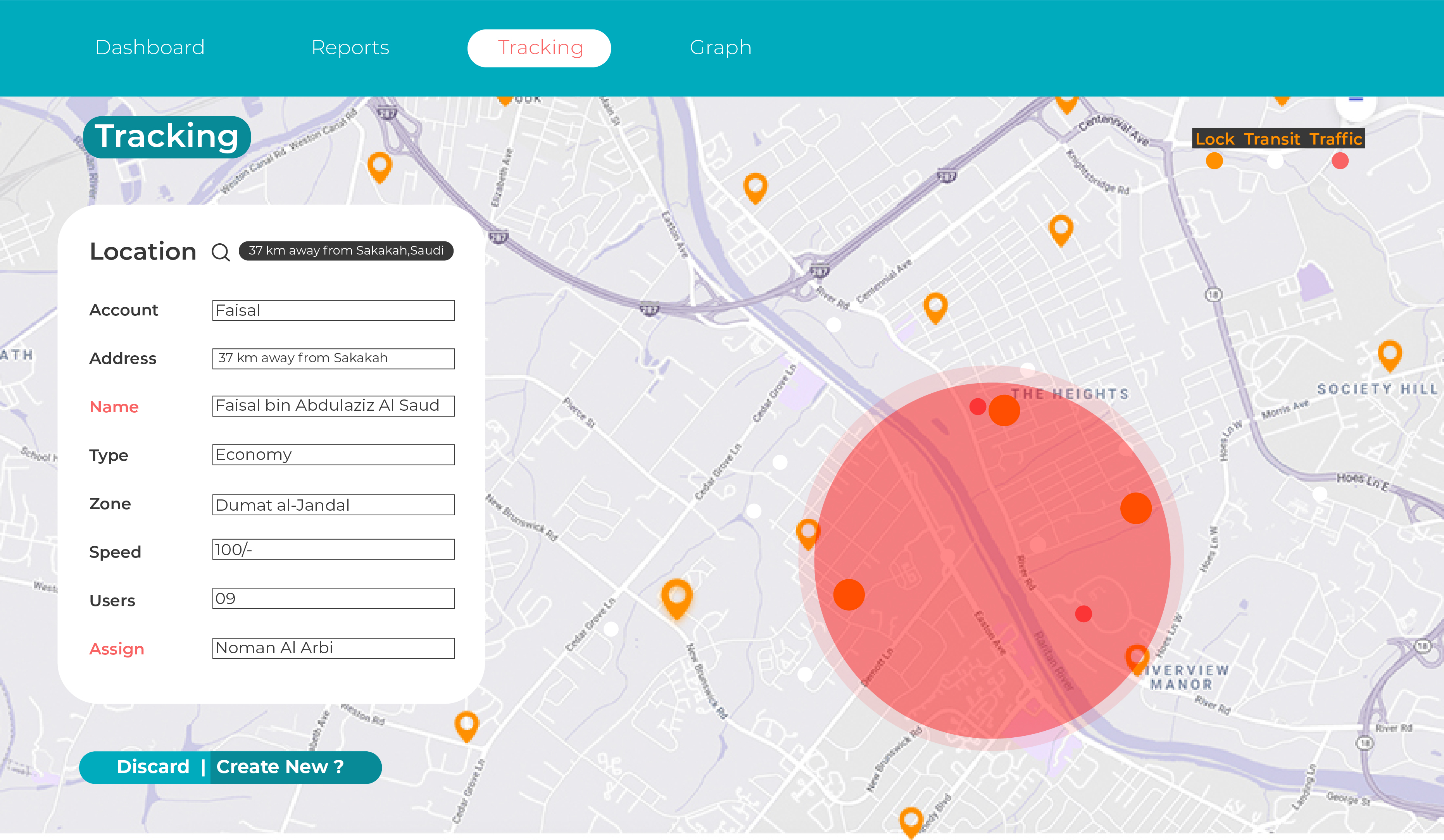Click the orange pin just below the lower Centennial Ave label
Viewport: 1444px width, 840px height.
935,308
